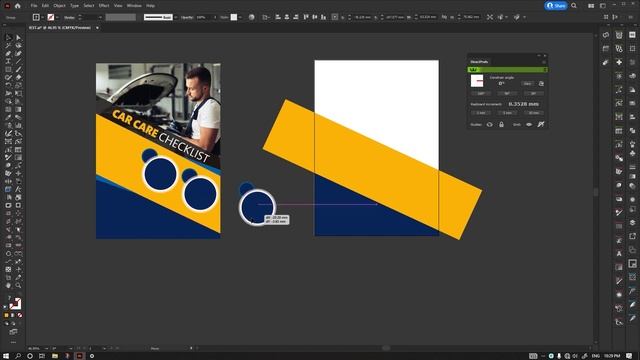The width and height of the screenshot is (640, 360).
Task: Select the Hand tool
Action: click(8, 285)
